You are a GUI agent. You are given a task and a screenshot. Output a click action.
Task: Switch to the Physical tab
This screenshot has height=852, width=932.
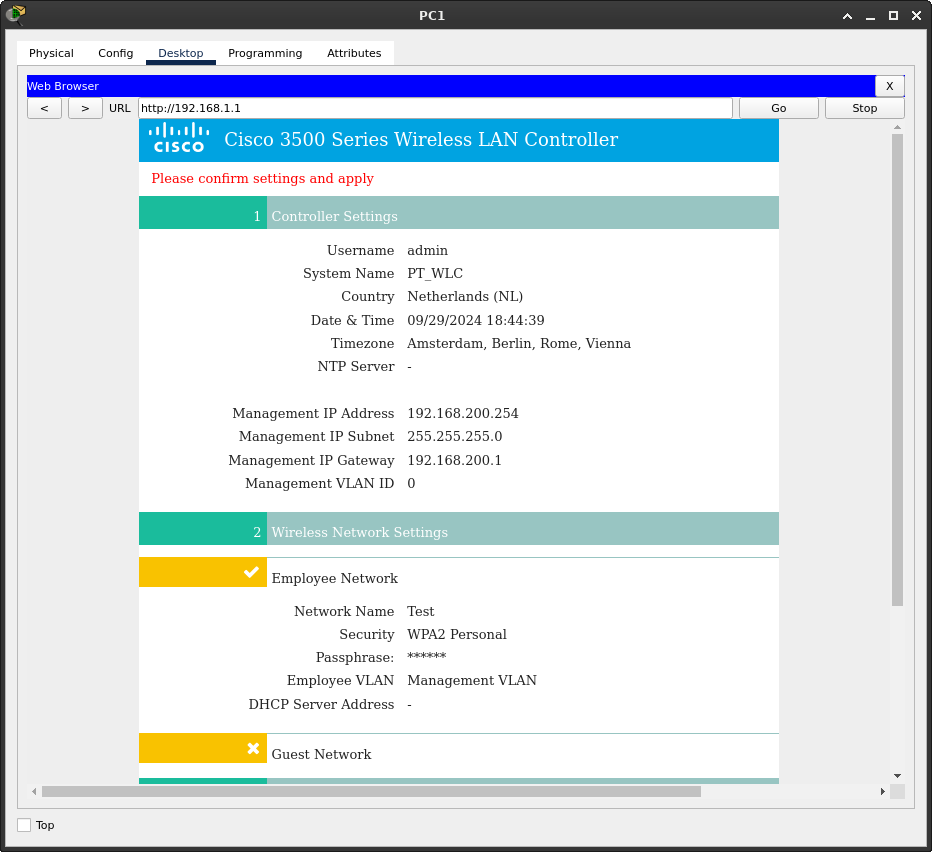click(x=51, y=53)
